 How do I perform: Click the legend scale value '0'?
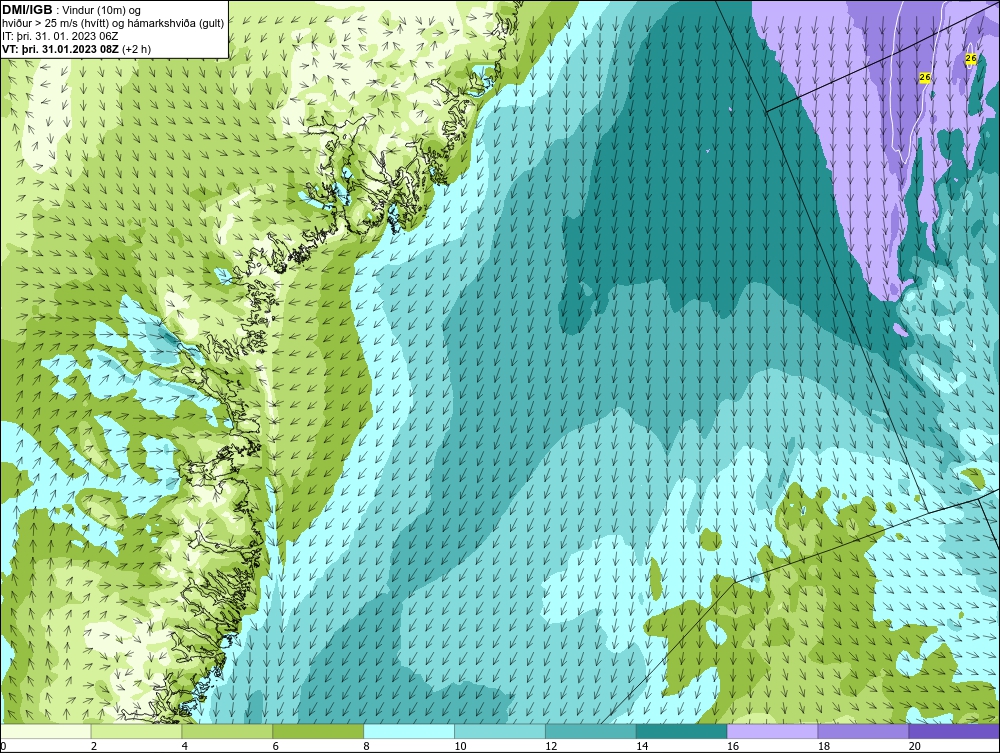[x=3, y=746]
